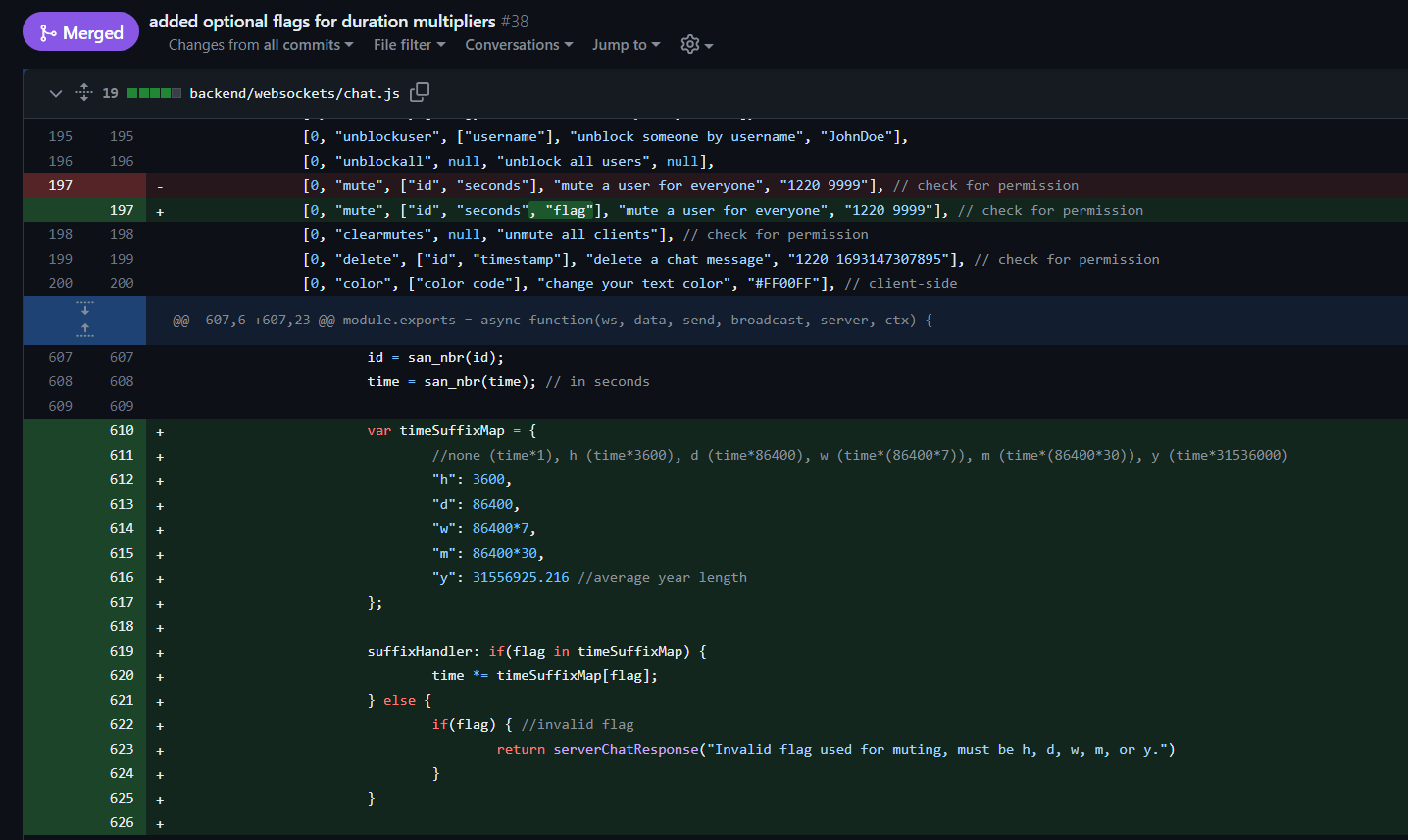Collapse the chat.js file diff
1408x840 pixels.
(x=56, y=93)
